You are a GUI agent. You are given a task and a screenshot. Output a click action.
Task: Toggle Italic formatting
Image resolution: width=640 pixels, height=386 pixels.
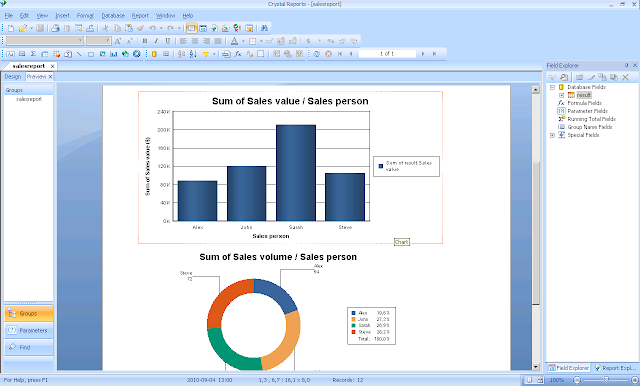pyautogui.click(x=156, y=41)
